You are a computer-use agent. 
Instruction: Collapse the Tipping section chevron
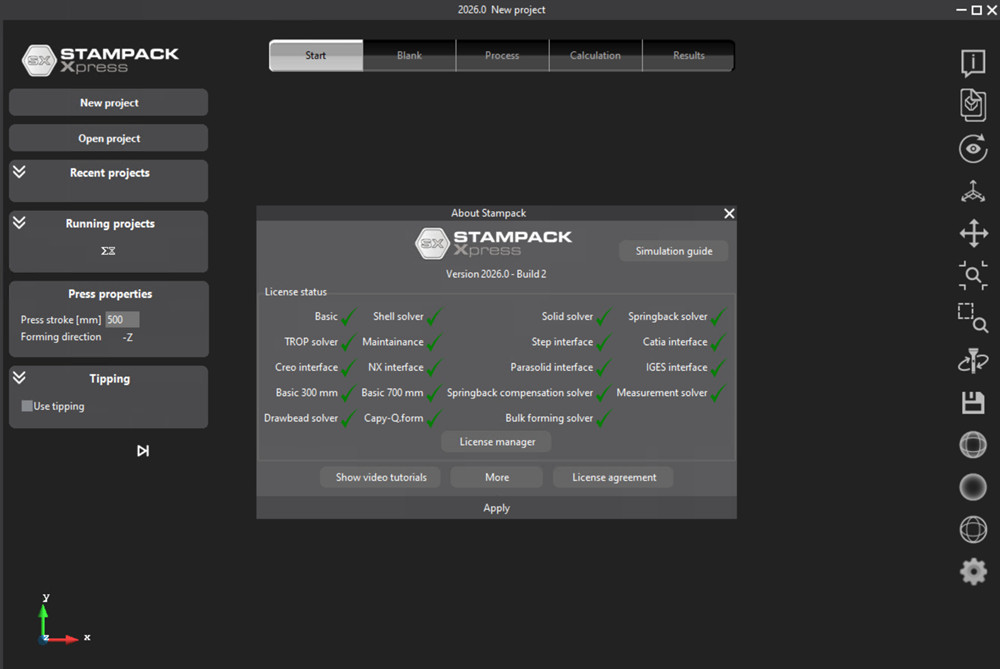click(x=19, y=377)
